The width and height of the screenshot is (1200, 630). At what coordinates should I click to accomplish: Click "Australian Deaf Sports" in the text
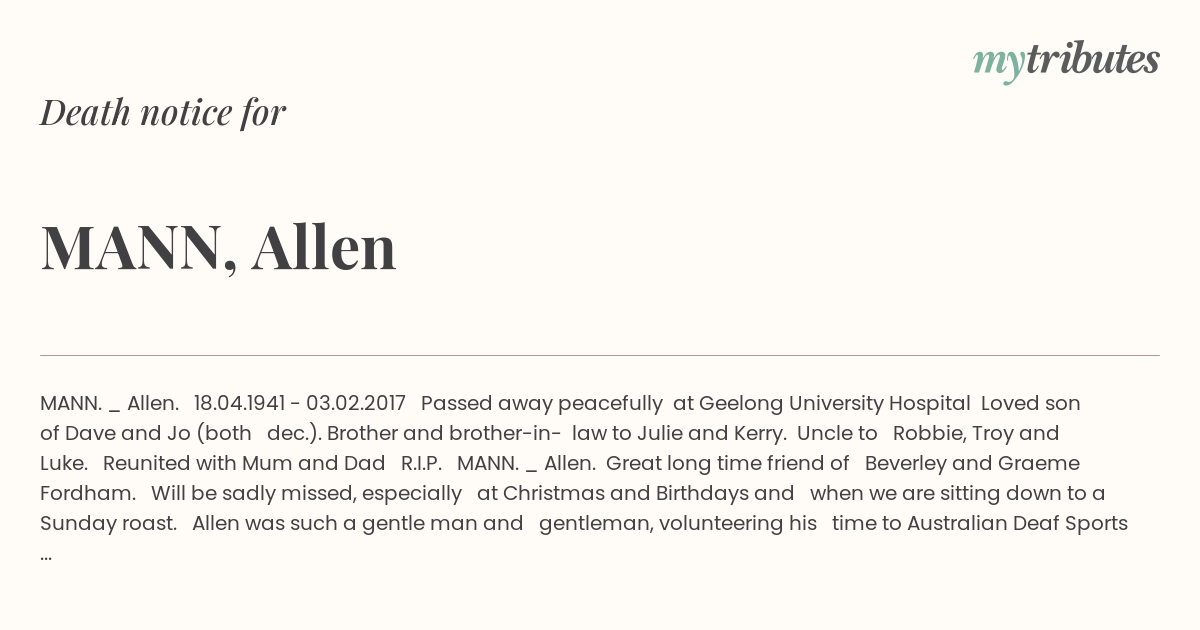(x=1017, y=523)
